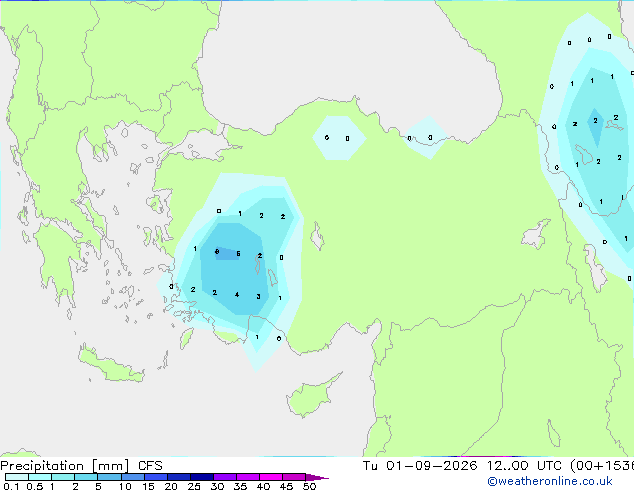
Task: Select the 20–25 mm legend swatch
Action: [178, 477]
